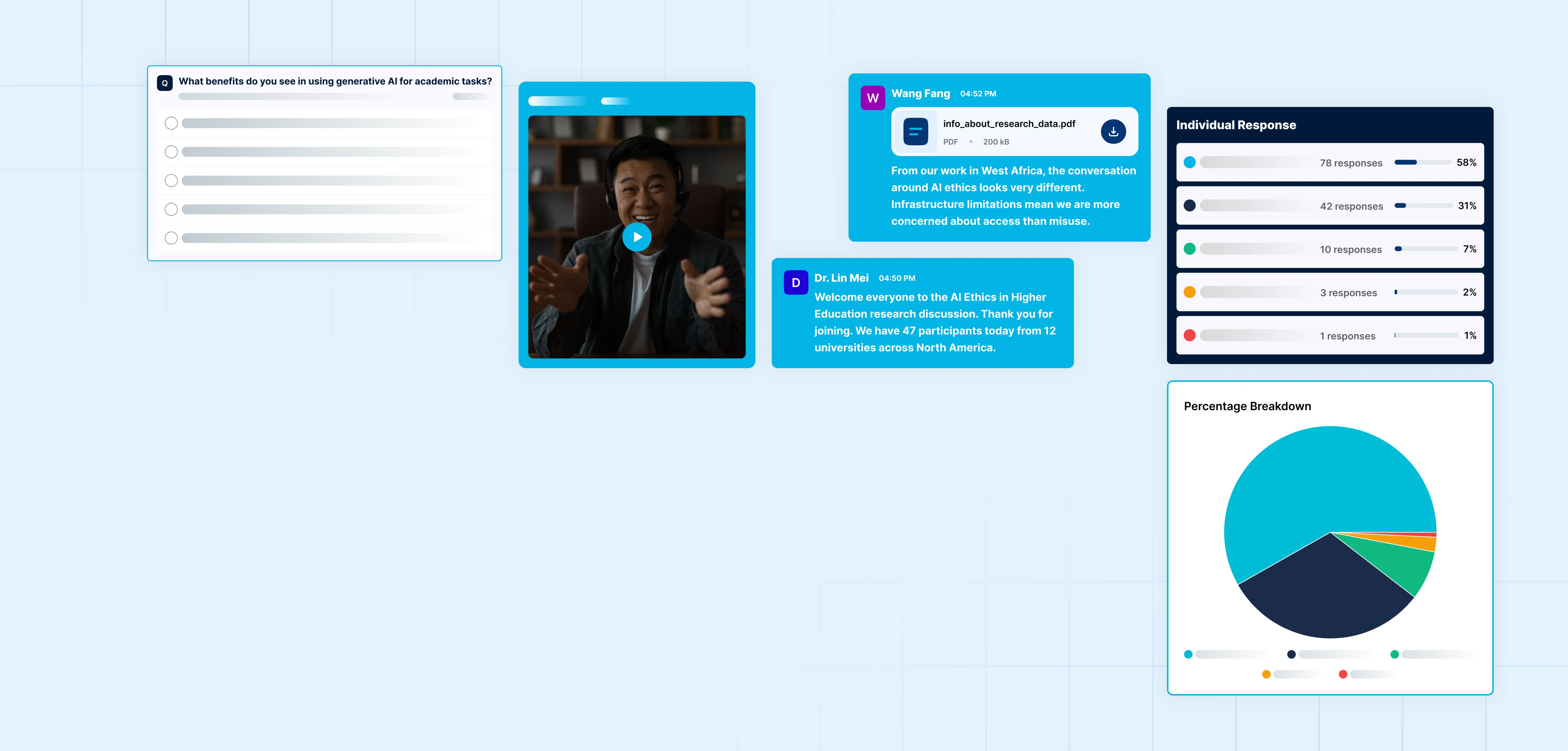Click the "04:52 PM" timestamp
This screenshot has width=1568, height=751.
(978, 94)
